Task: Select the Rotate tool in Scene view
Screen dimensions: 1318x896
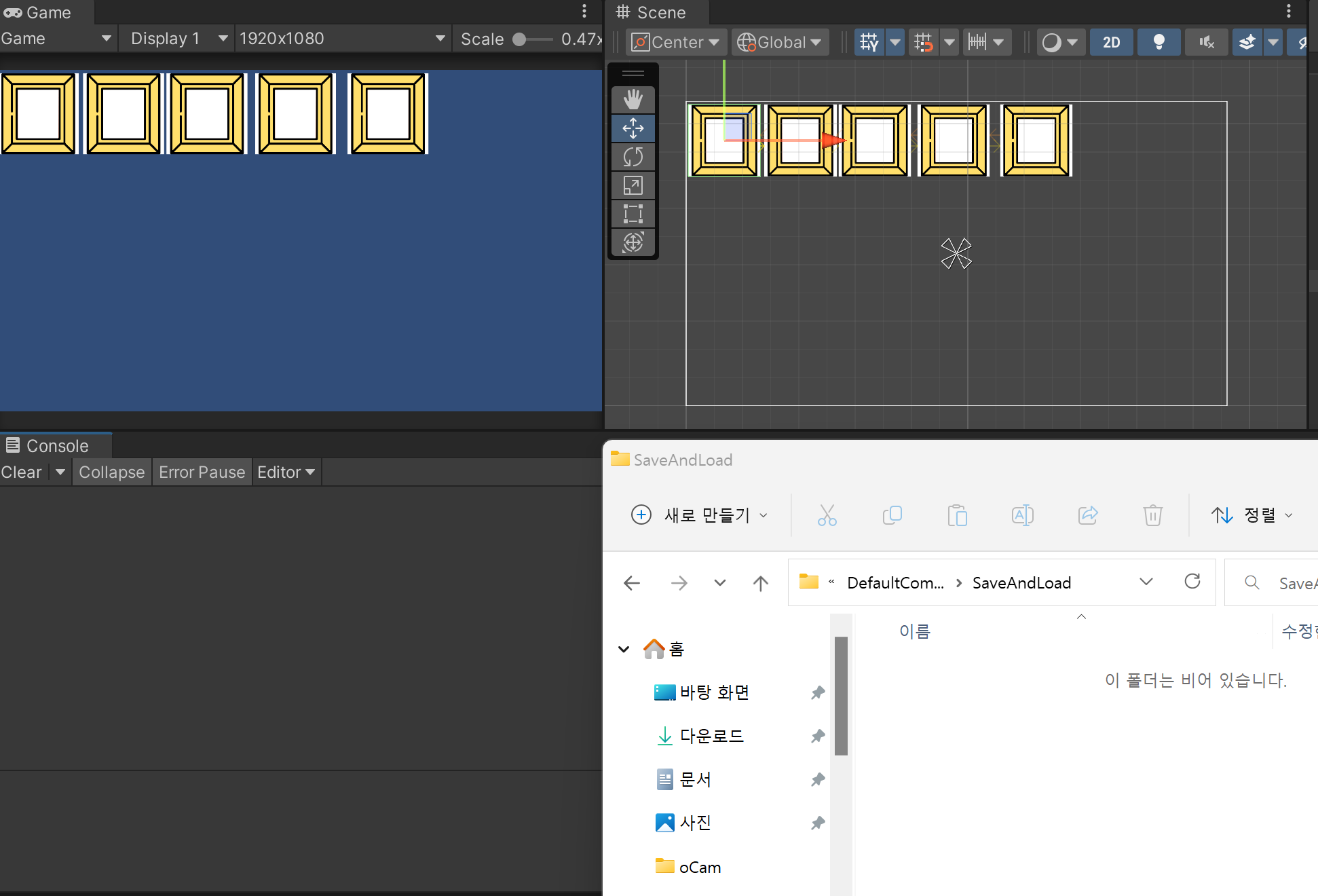Action: tap(633, 157)
